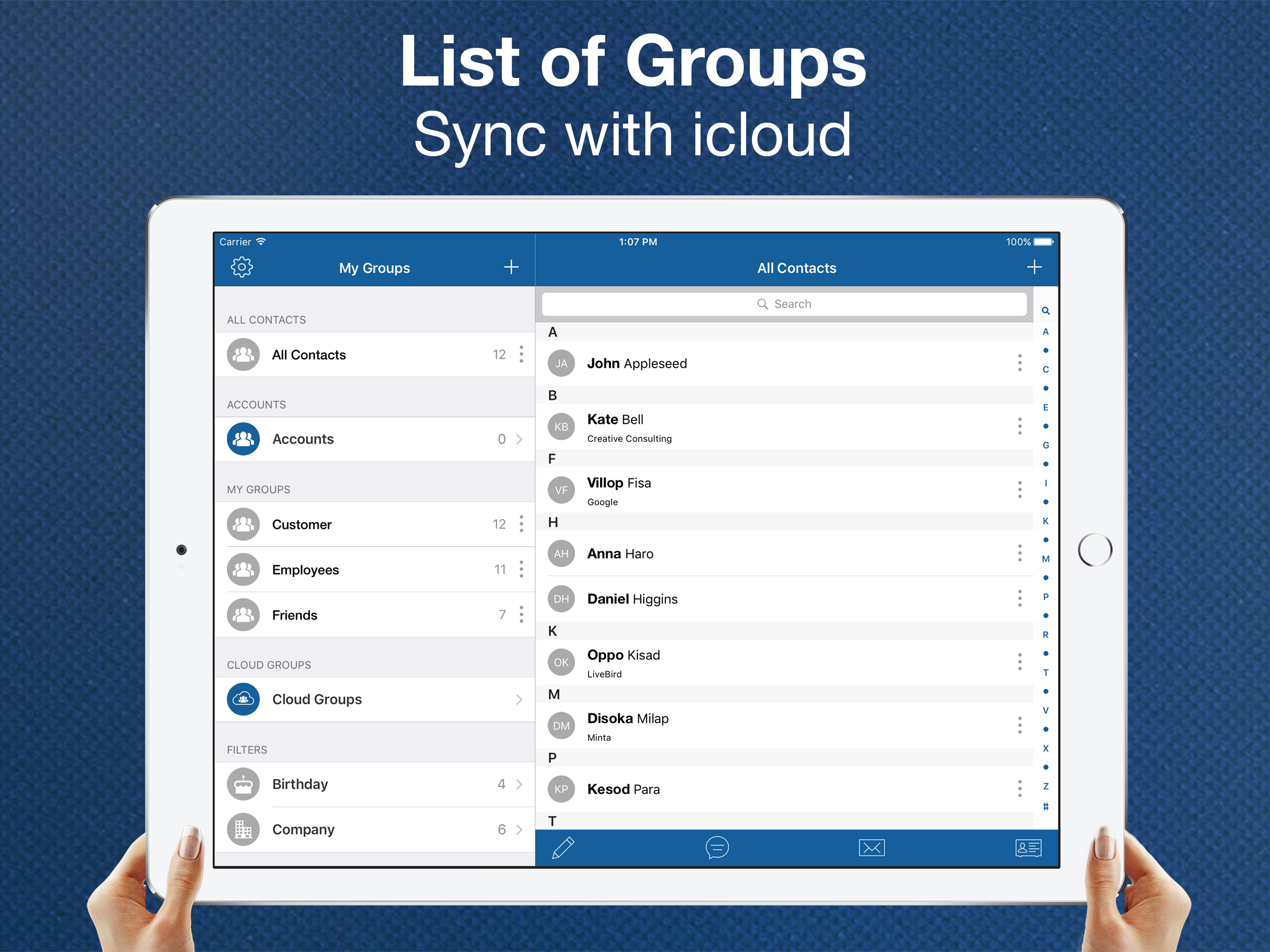Tap the plus icon in My Groups header
Screen dimensions: 1270x952
pos(510,267)
